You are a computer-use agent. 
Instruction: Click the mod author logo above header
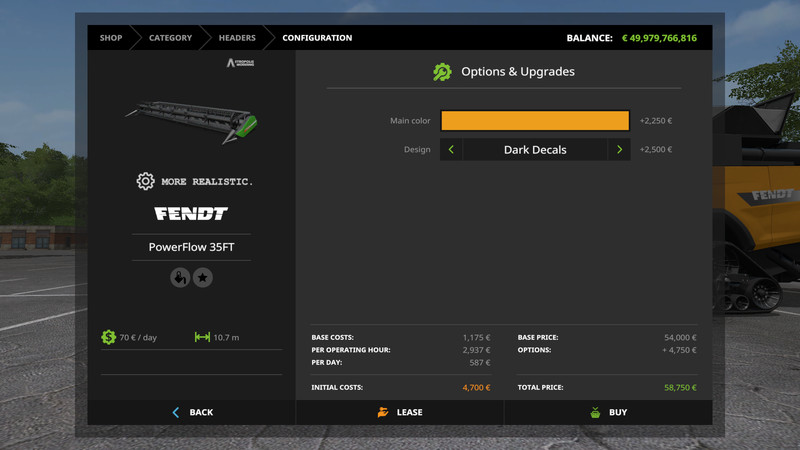coord(241,63)
